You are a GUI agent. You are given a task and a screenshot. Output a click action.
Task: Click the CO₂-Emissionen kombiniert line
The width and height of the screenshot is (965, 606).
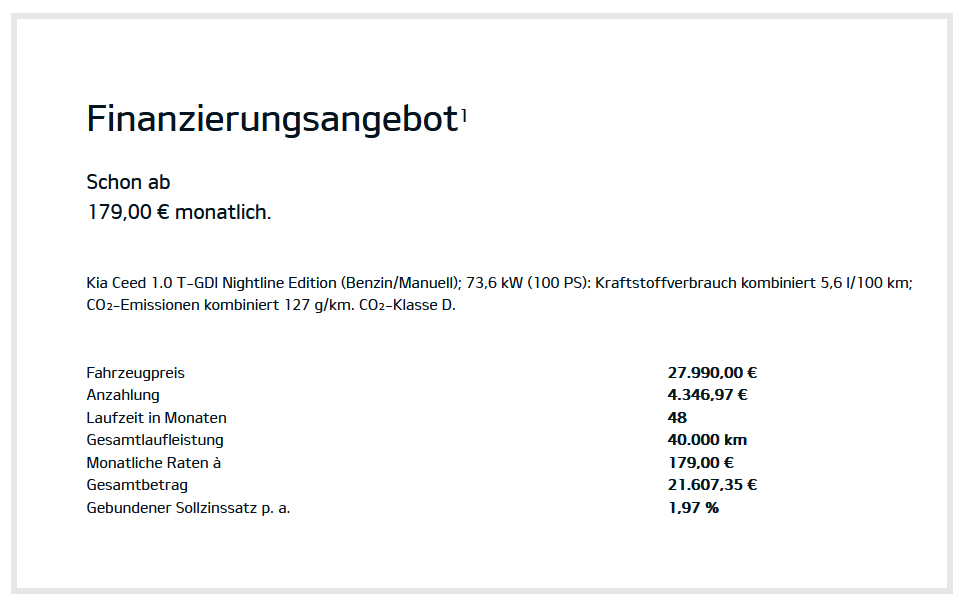tap(271, 305)
